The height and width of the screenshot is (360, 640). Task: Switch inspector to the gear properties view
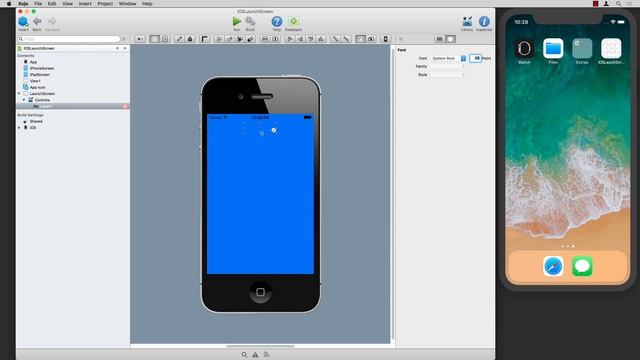[451, 39]
